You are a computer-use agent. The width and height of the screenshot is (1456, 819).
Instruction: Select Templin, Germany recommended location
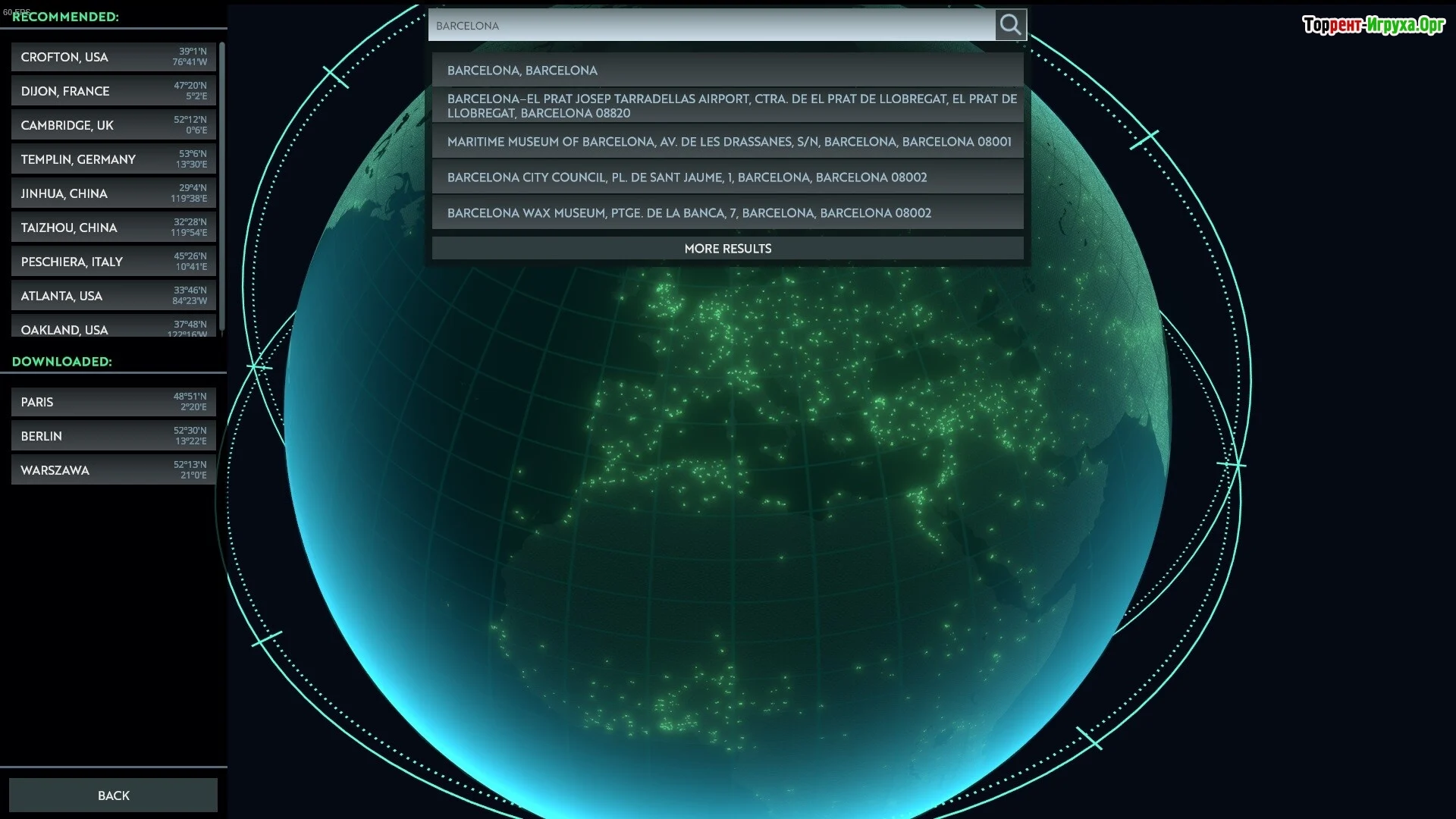[x=114, y=160]
